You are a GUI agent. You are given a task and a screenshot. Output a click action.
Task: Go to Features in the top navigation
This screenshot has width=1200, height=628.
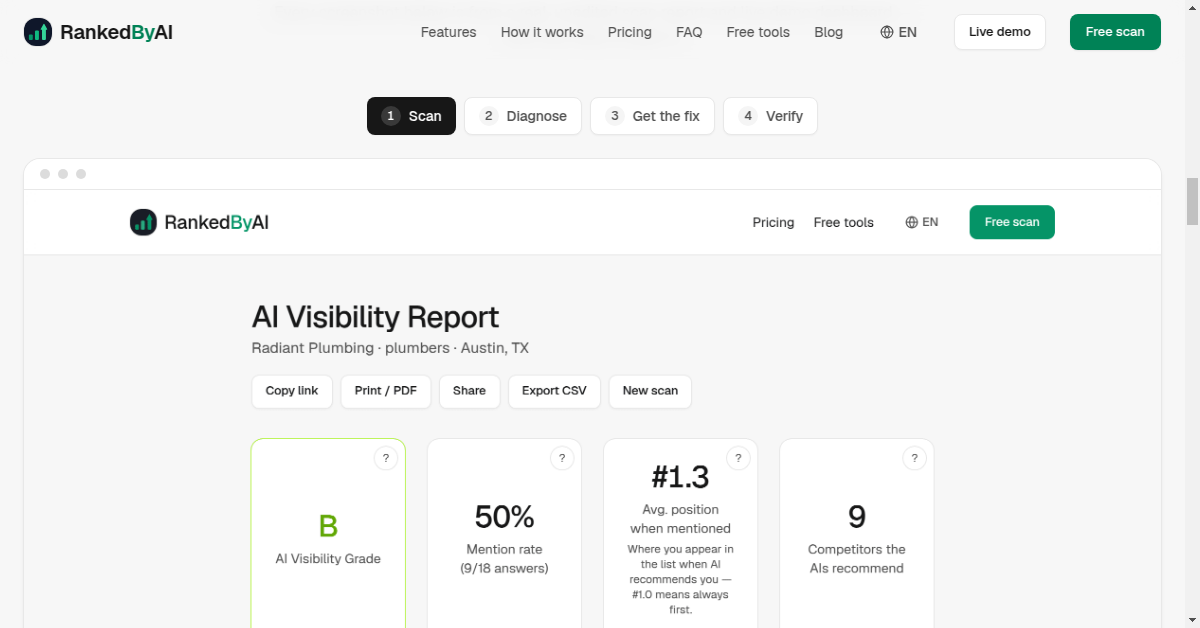click(x=448, y=32)
